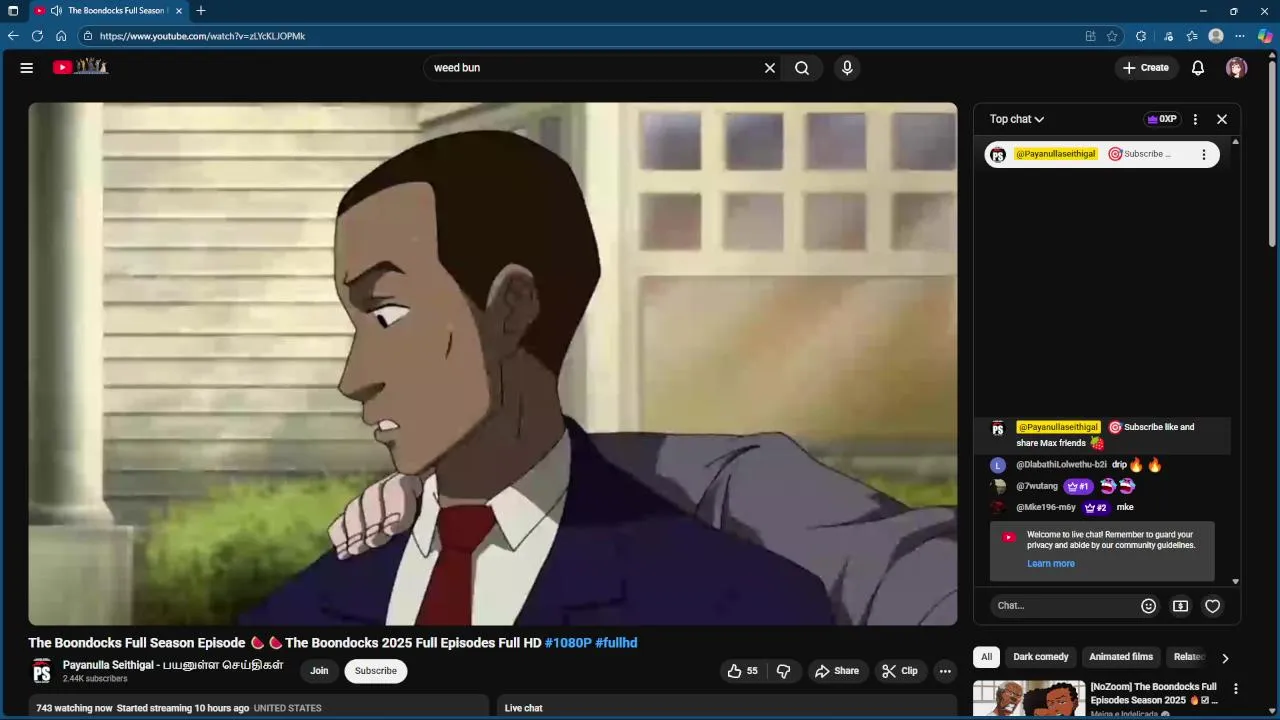Create a Clip of the video
This screenshot has height=720, width=1280.
pos(900,671)
